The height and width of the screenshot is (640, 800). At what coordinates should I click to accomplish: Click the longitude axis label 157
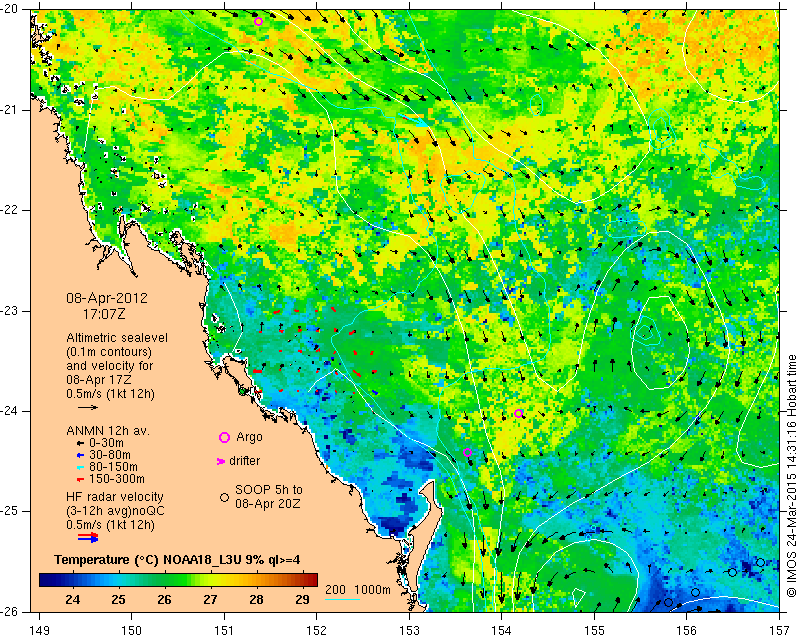tap(780, 630)
